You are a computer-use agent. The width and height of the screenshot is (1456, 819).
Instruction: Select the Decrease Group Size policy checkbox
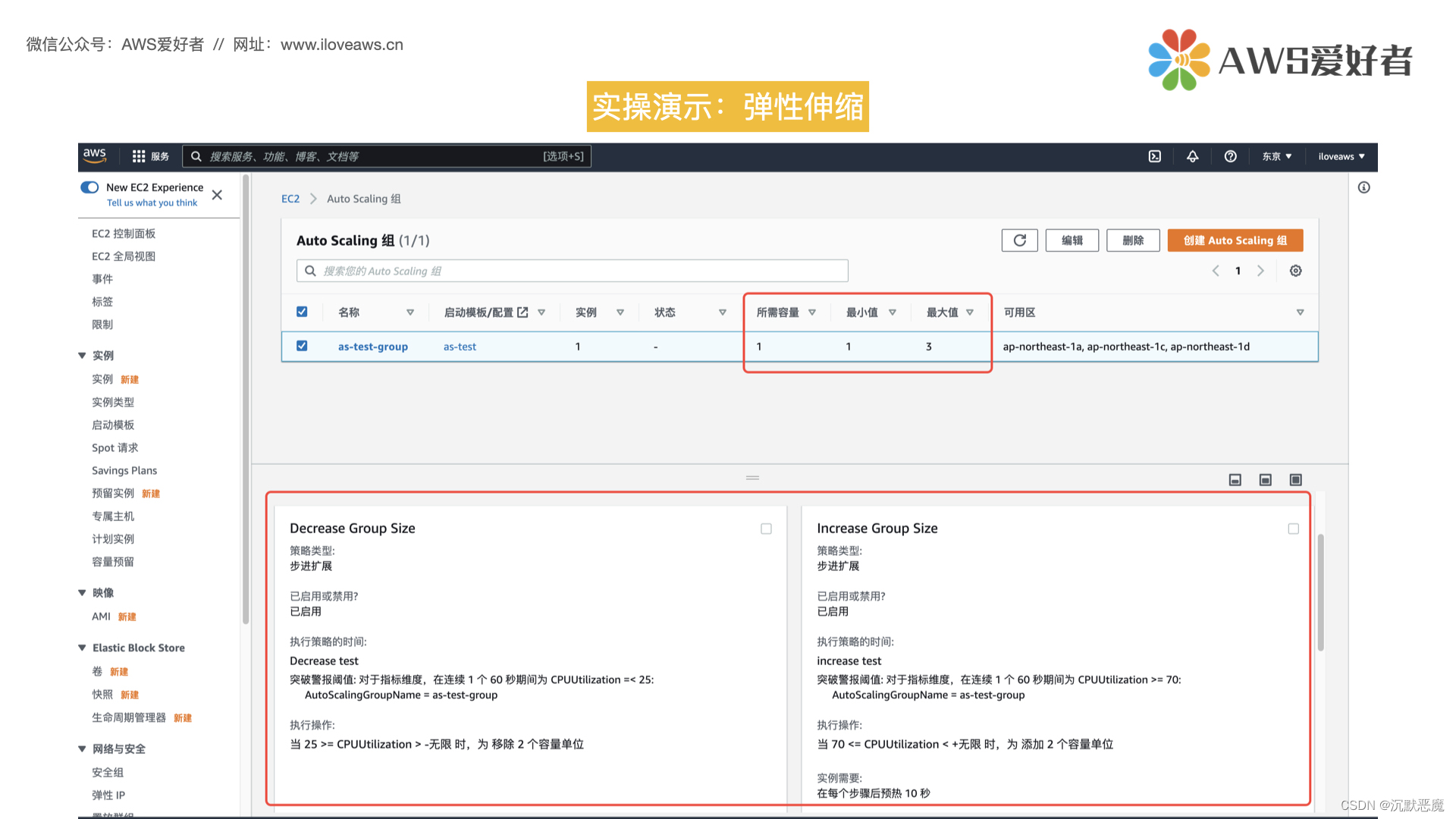point(766,529)
